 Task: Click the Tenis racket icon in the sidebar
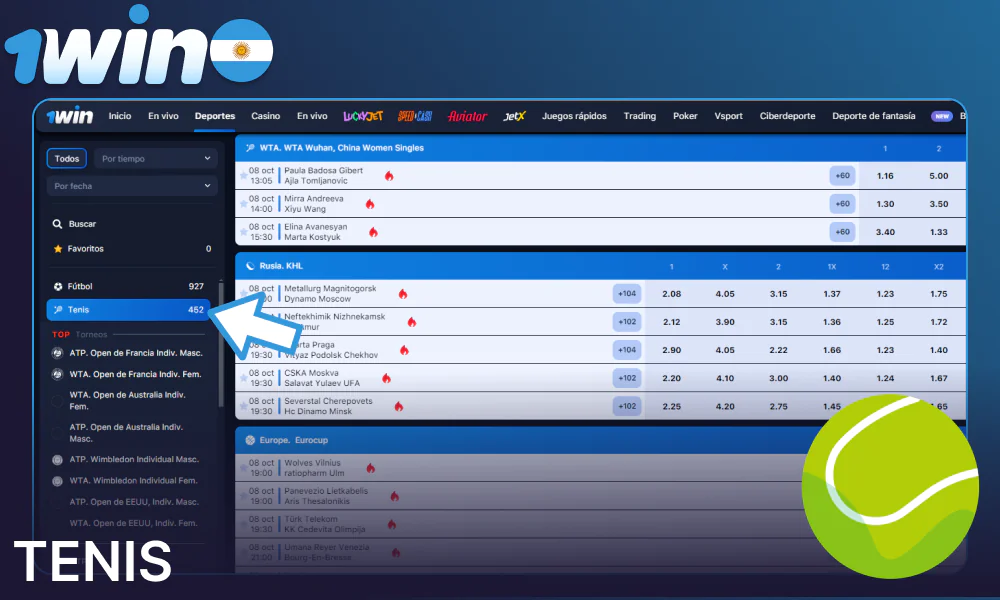[x=56, y=309]
